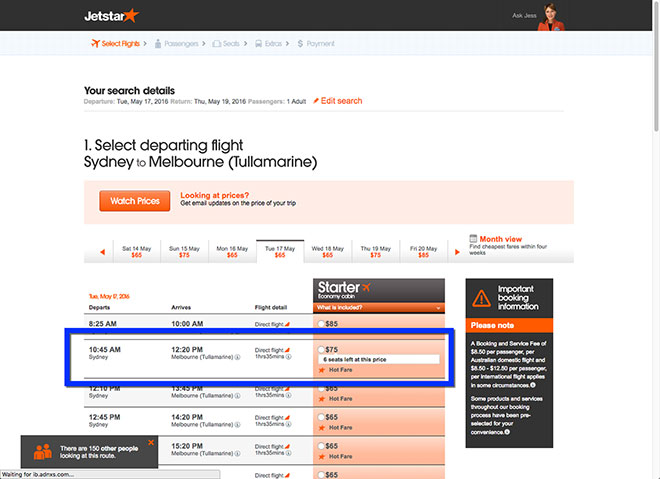Open the Month view link
660x479 pixels.
500,239
